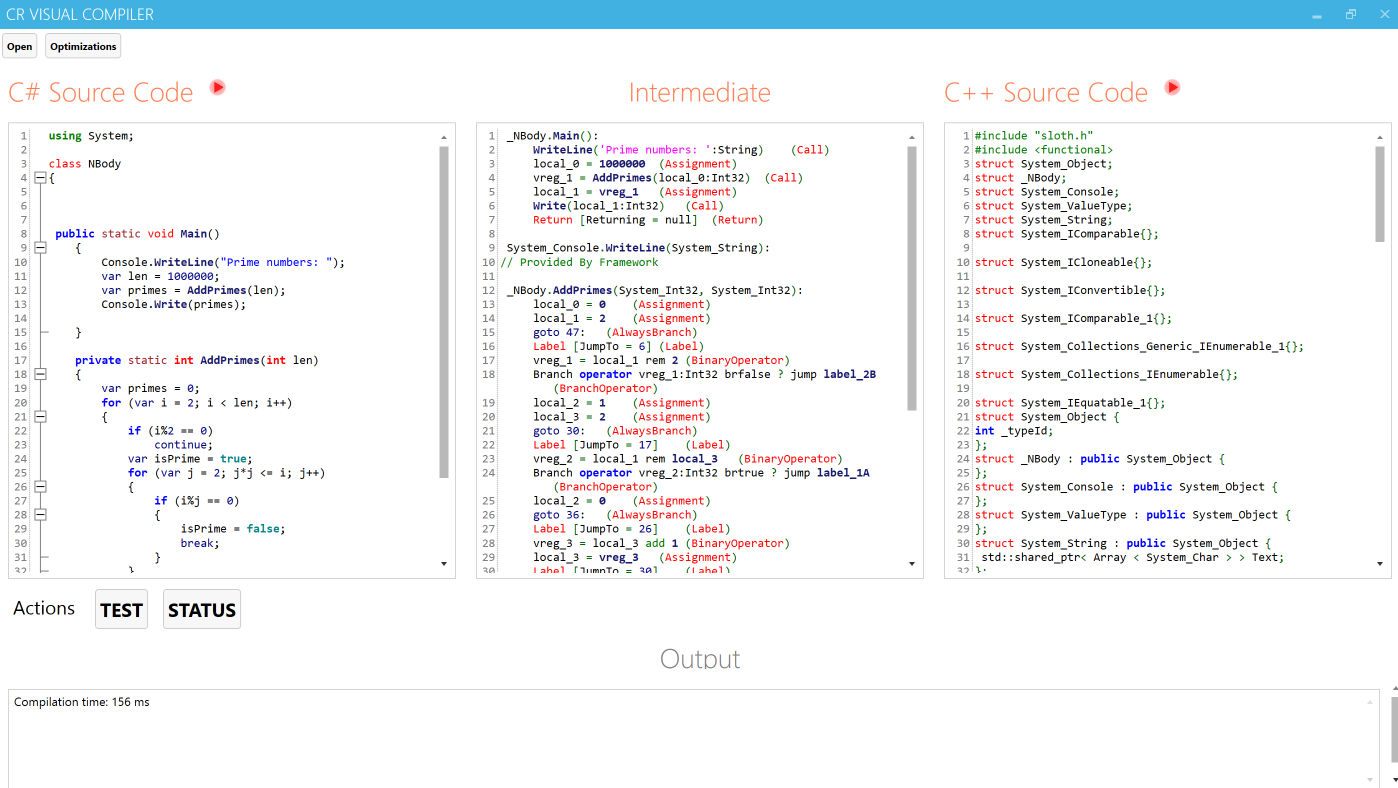Viewport: 1398px width, 788px height.
Task: Fold the outer for-loop block at line 21
Action: point(41,416)
